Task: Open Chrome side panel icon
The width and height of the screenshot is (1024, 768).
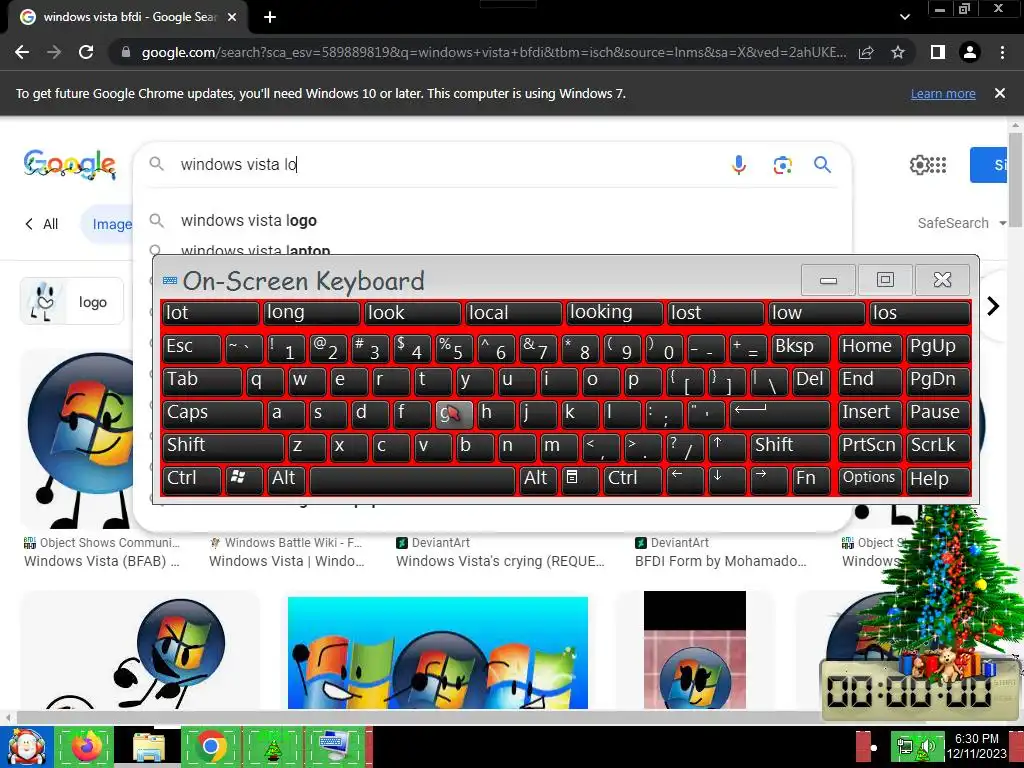Action: tap(938, 52)
